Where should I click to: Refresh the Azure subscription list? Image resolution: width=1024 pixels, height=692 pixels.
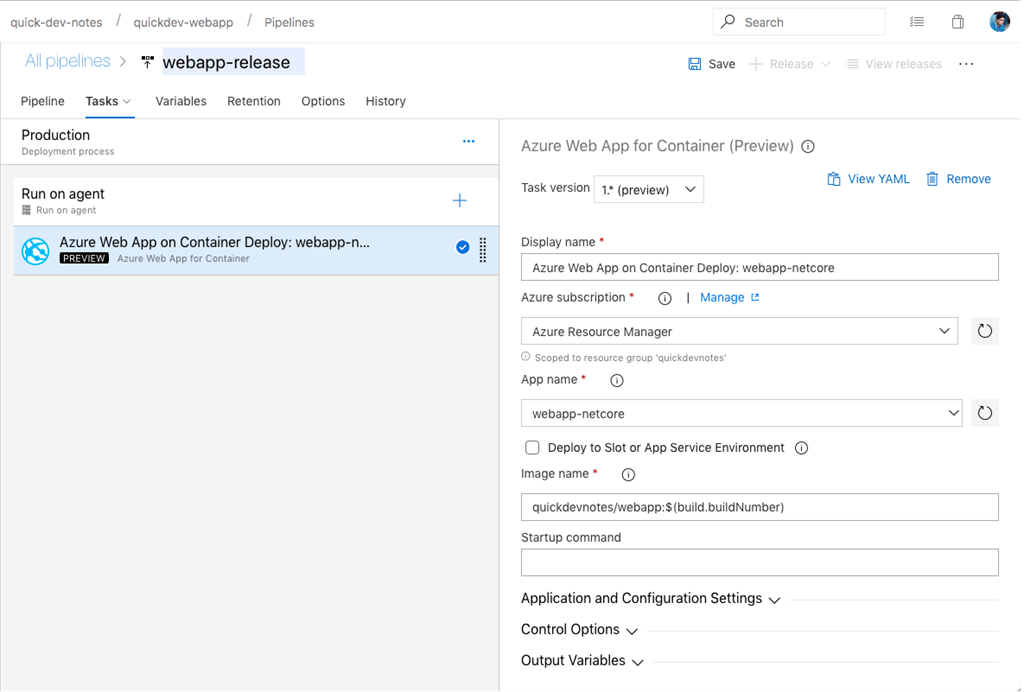[984, 330]
